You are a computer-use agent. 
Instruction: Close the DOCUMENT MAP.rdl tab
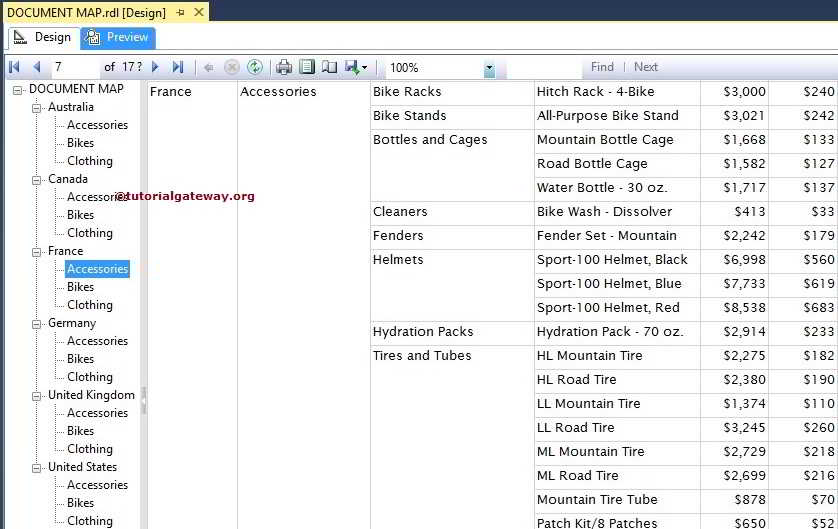pos(198,12)
